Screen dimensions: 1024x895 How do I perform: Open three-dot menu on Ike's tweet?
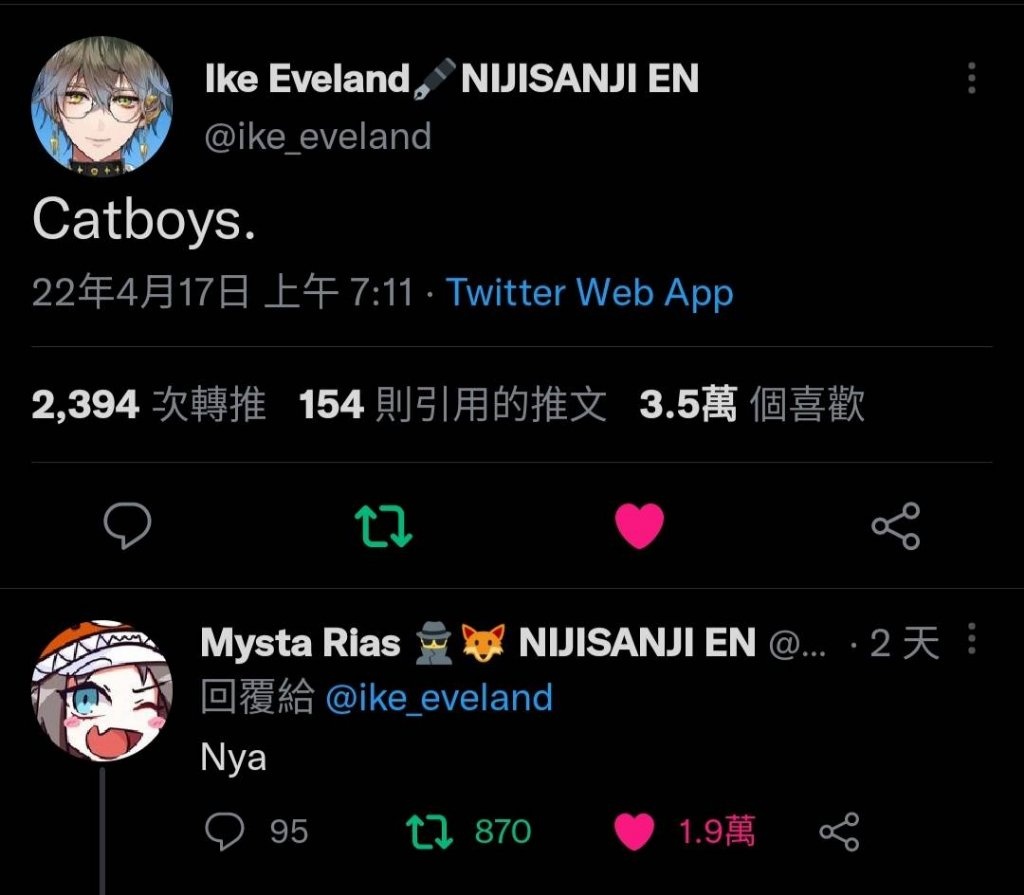click(972, 78)
